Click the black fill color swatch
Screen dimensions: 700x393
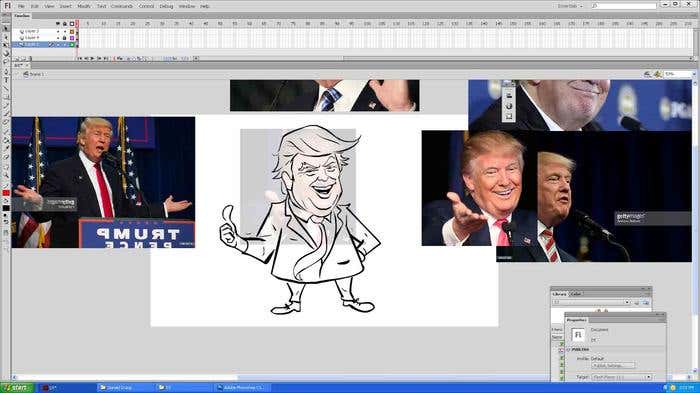(6, 208)
